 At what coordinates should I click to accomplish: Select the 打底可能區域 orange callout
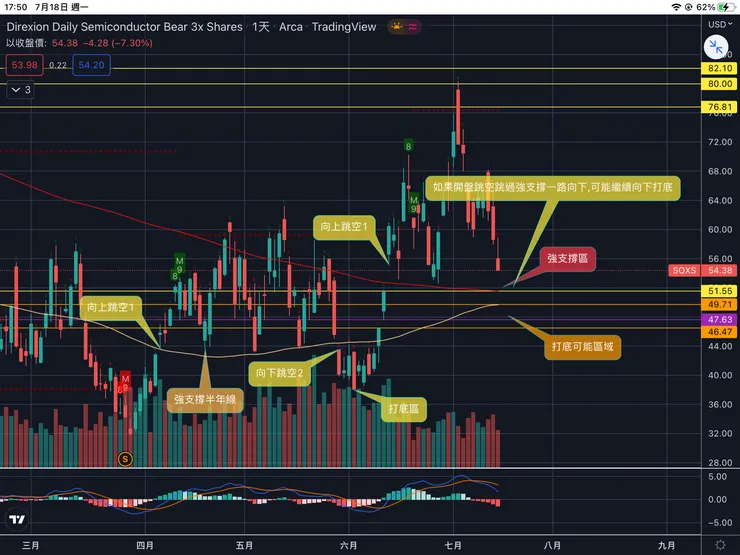[x=582, y=347]
